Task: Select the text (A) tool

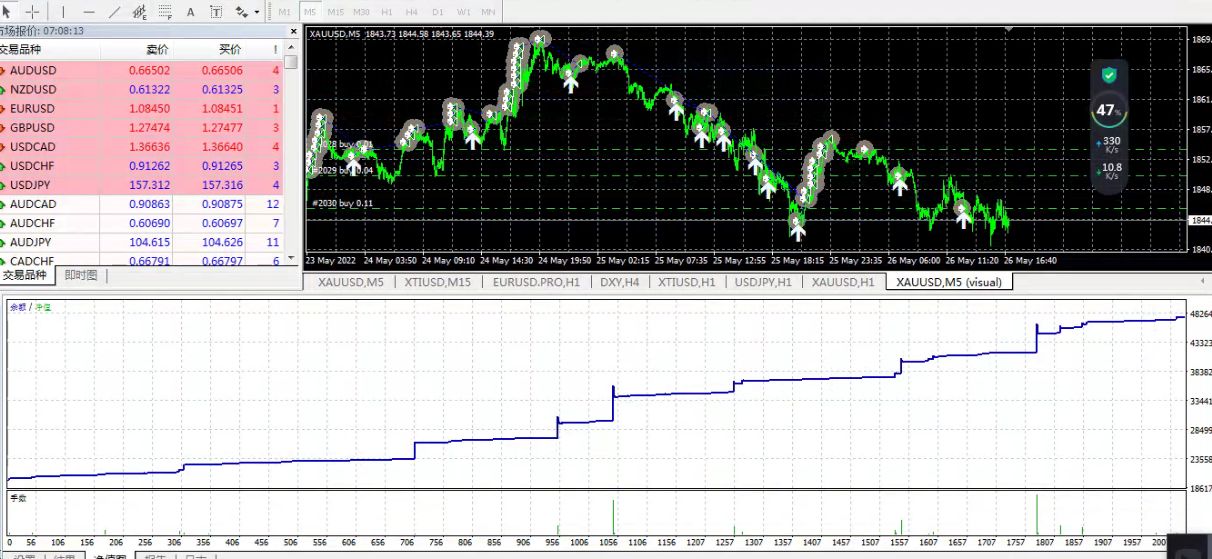Action: tap(191, 11)
